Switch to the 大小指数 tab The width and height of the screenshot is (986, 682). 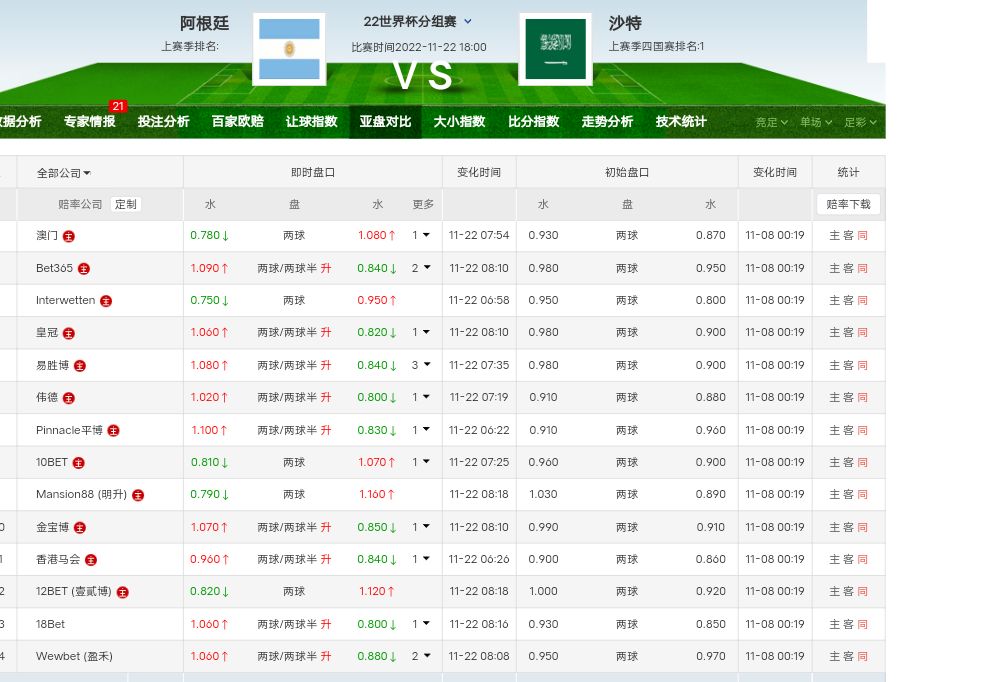459,122
